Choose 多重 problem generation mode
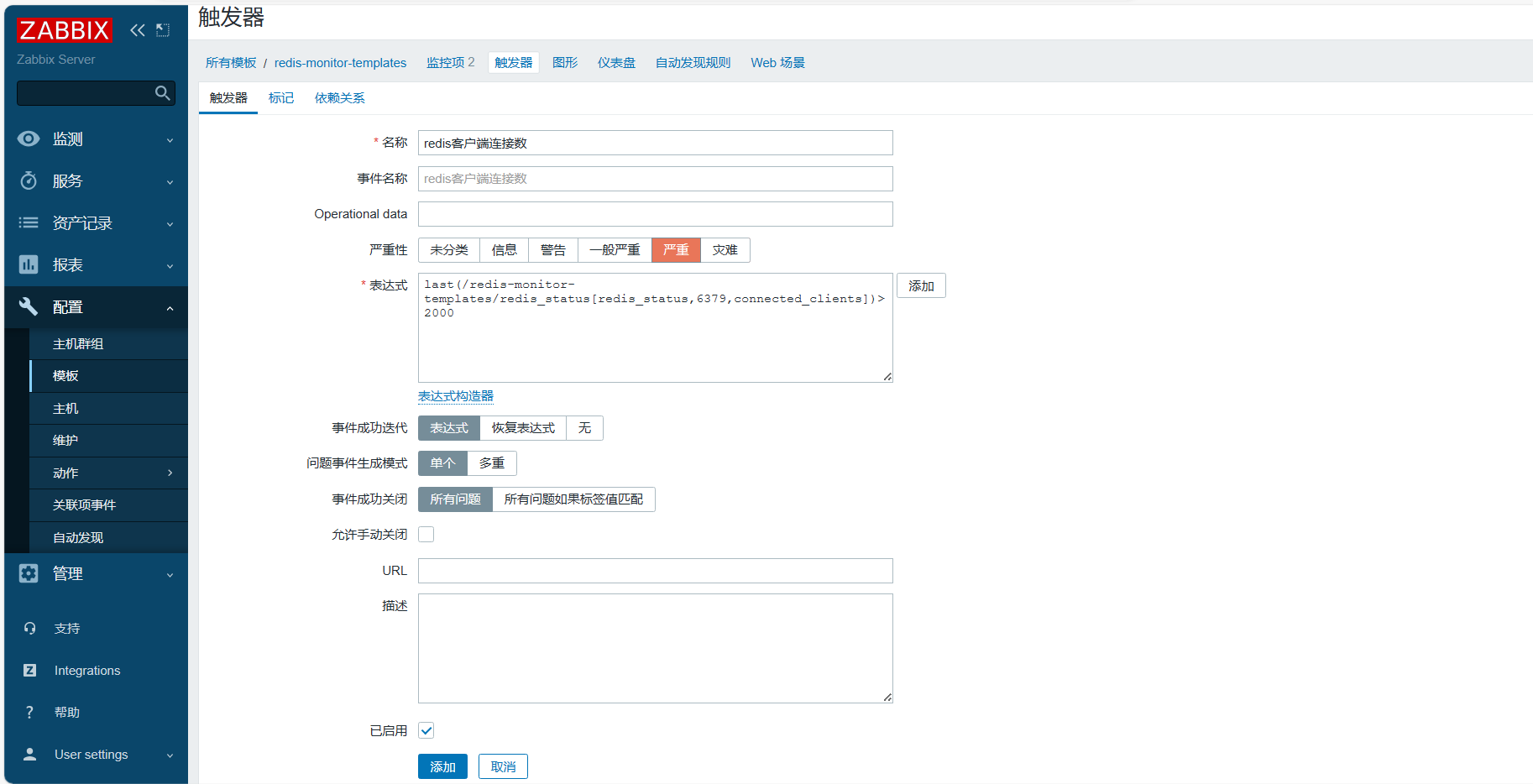This screenshot has width=1533, height=784. coord(492,463)
